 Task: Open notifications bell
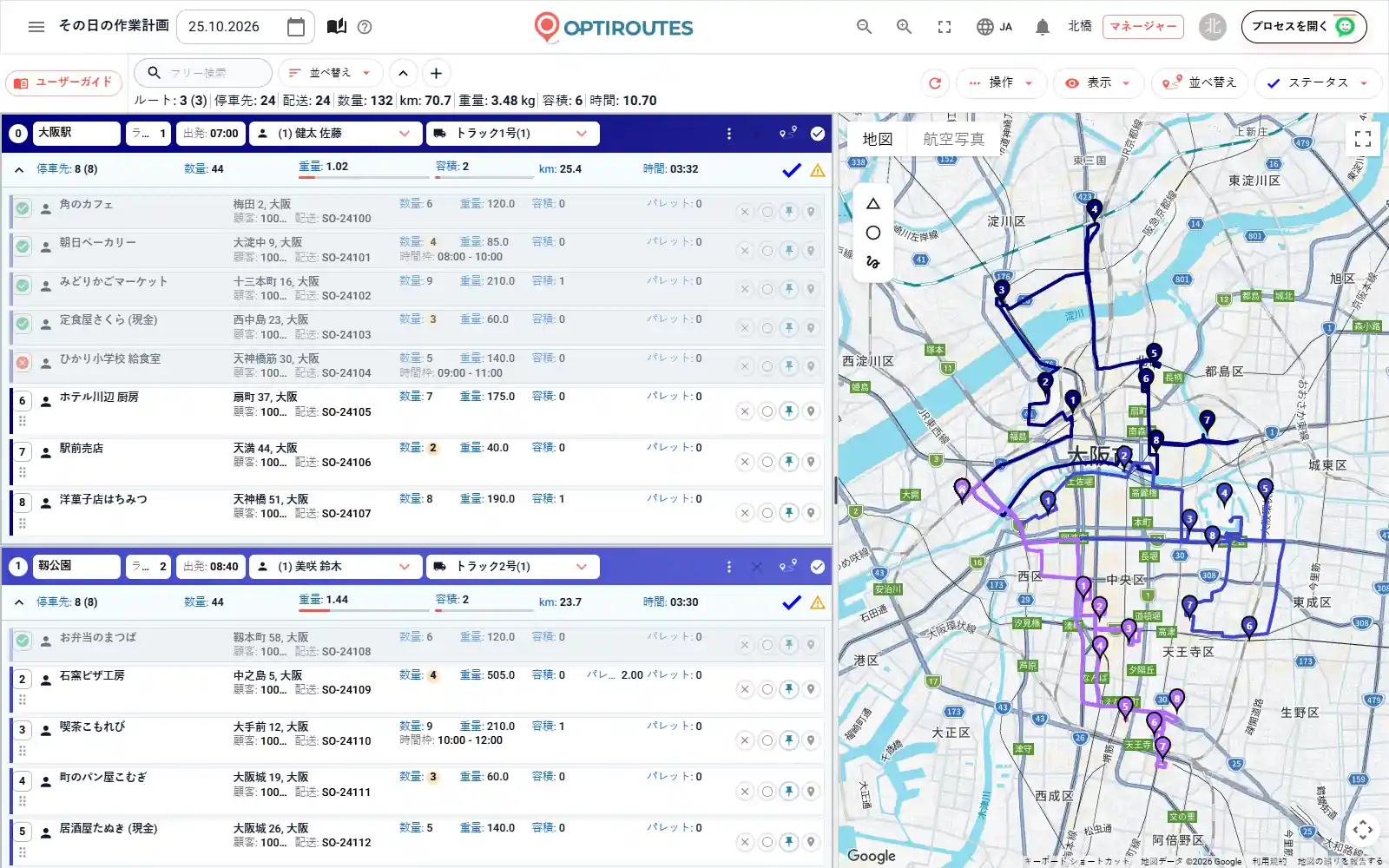coord(1043,27)
